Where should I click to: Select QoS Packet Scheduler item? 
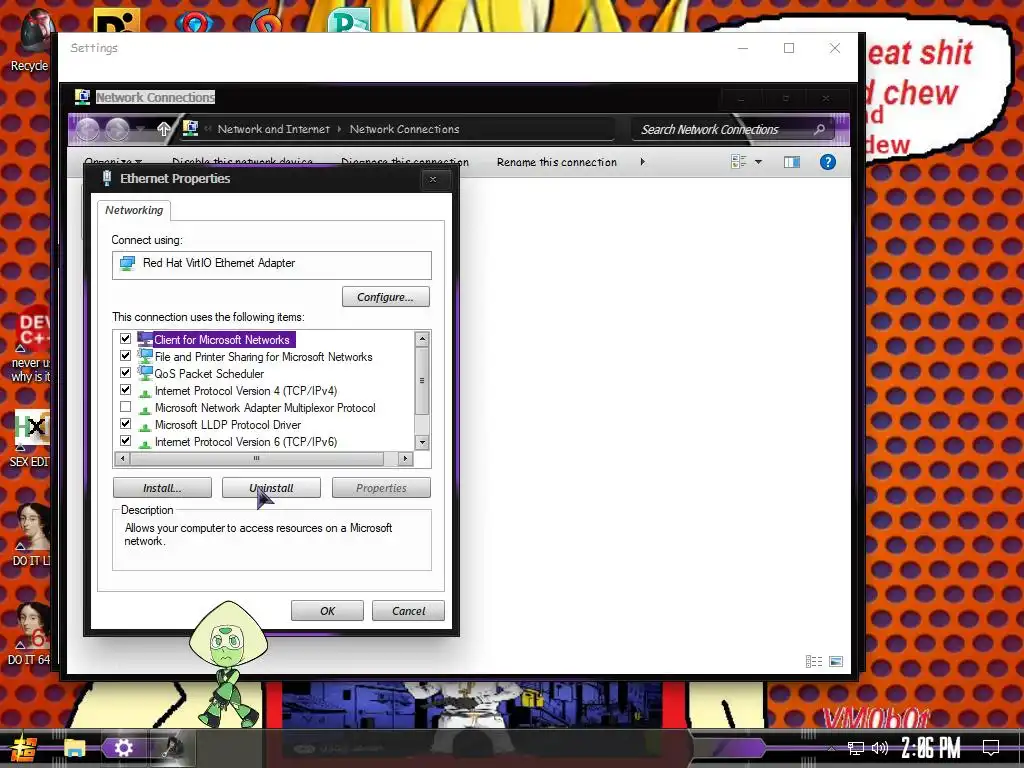209,374
